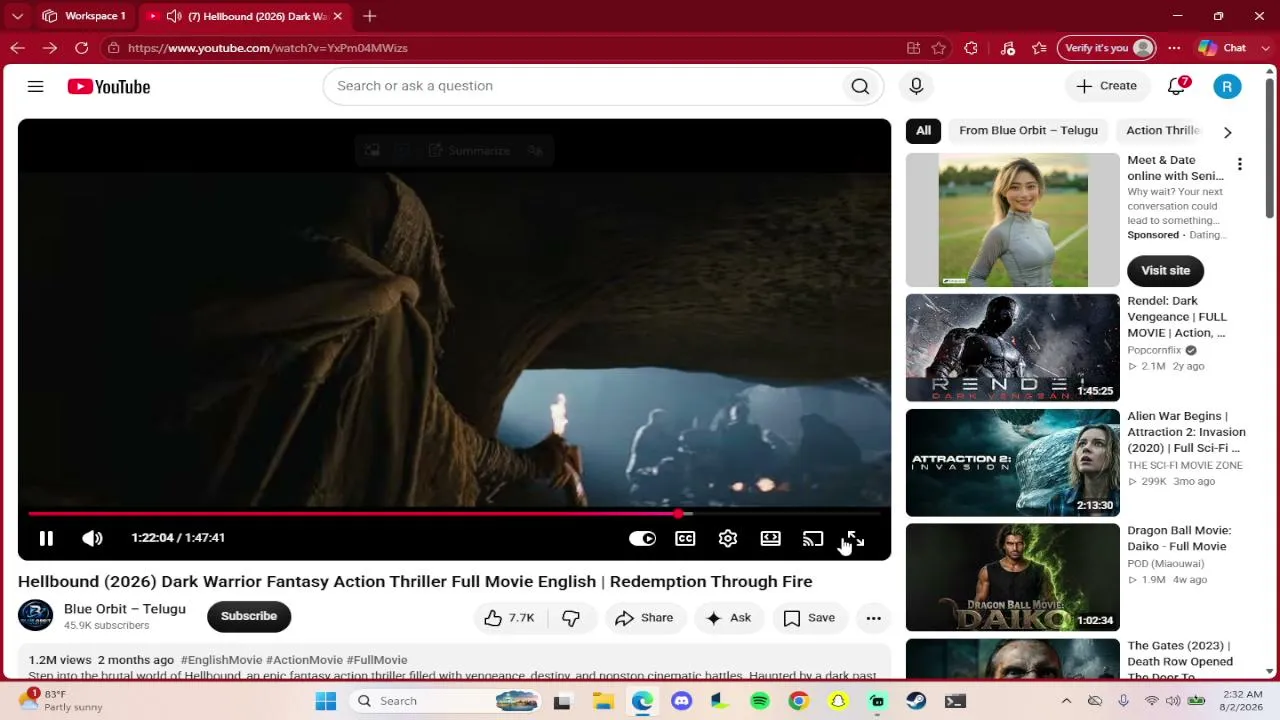Image resolution: width=1280 pixels, height=720 pixels.
Task: Show more filter chips with the right chevron
Action: 1227,131
